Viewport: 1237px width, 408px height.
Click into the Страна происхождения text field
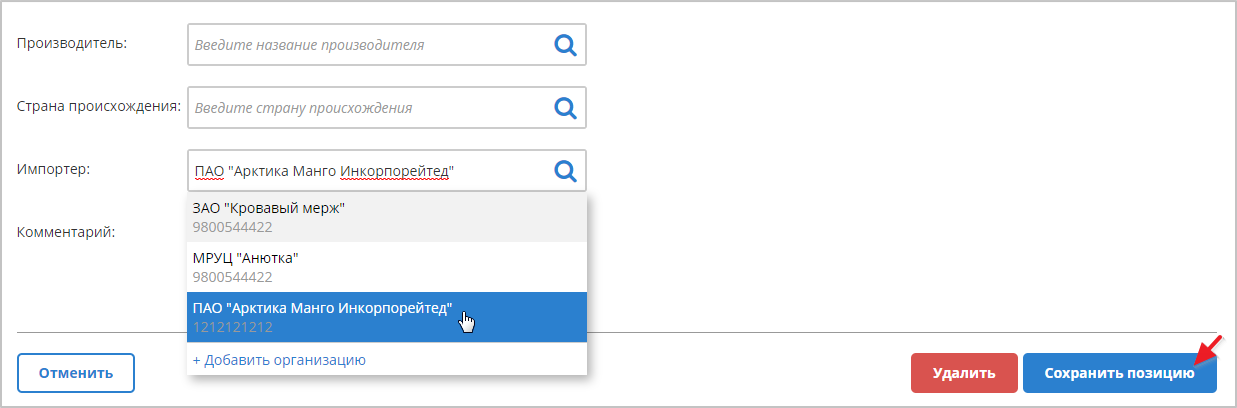[x=368, y=108]
